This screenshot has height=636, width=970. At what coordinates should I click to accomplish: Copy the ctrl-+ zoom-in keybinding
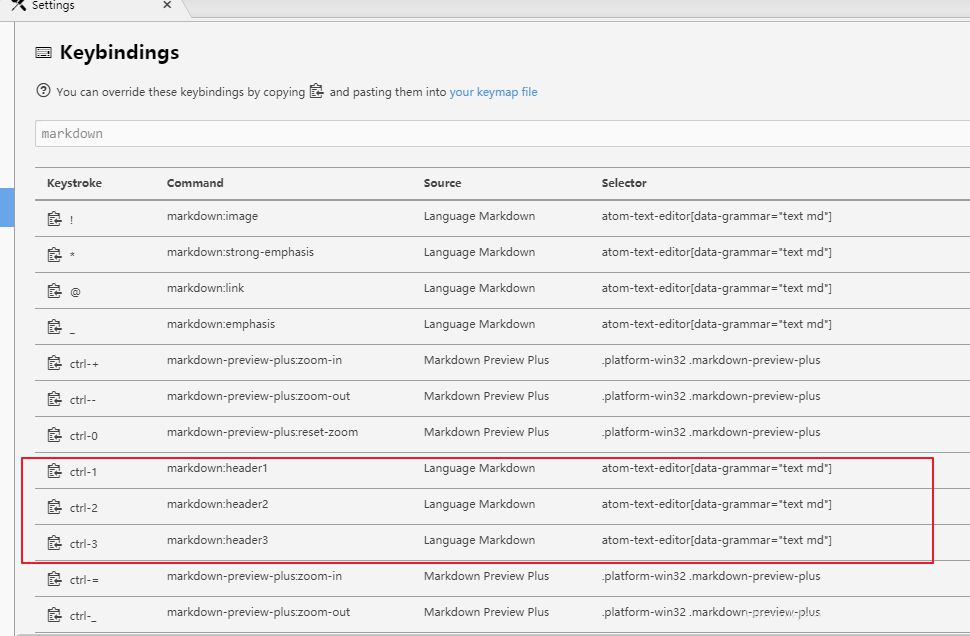pos(55,362)
